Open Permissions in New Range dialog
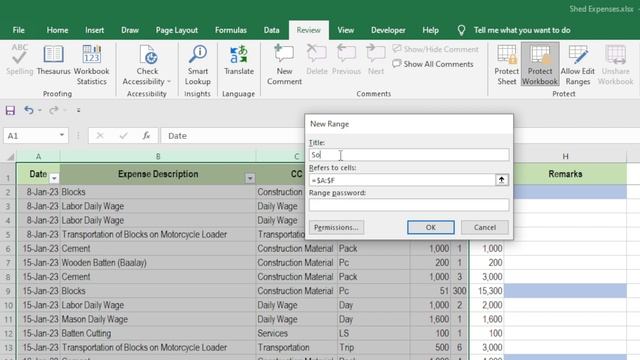 pyautogui.click(x=336, y=227)
